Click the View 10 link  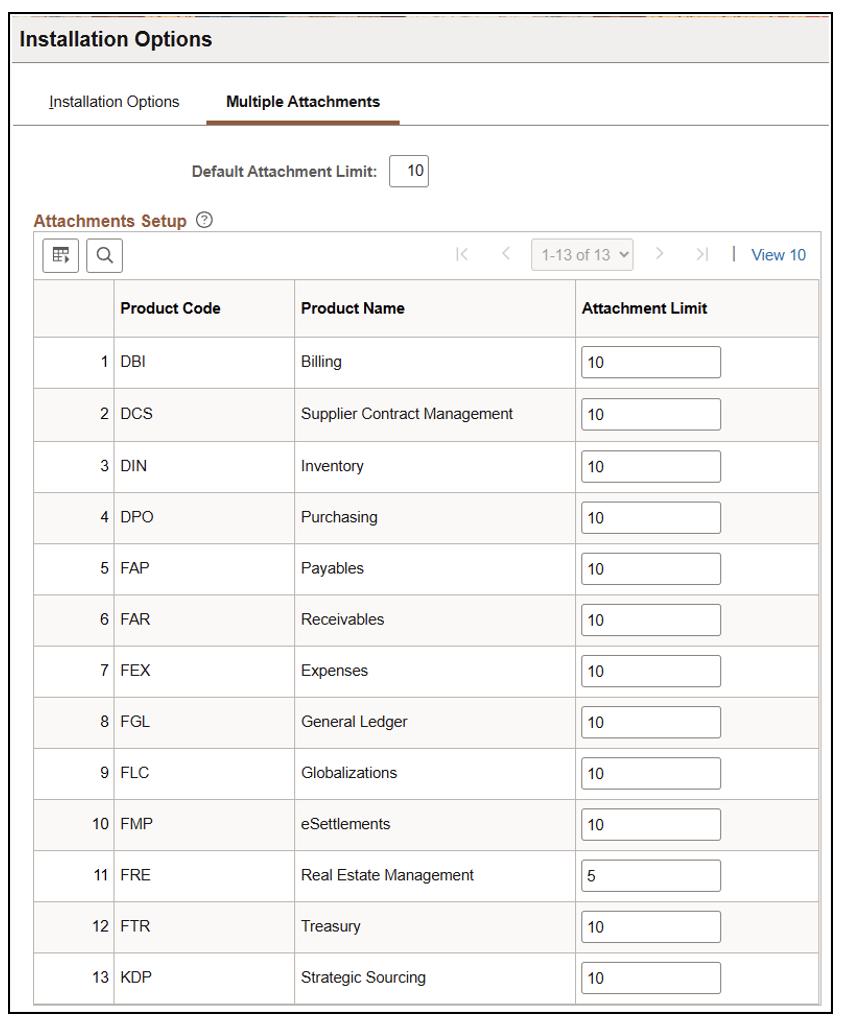778,255
